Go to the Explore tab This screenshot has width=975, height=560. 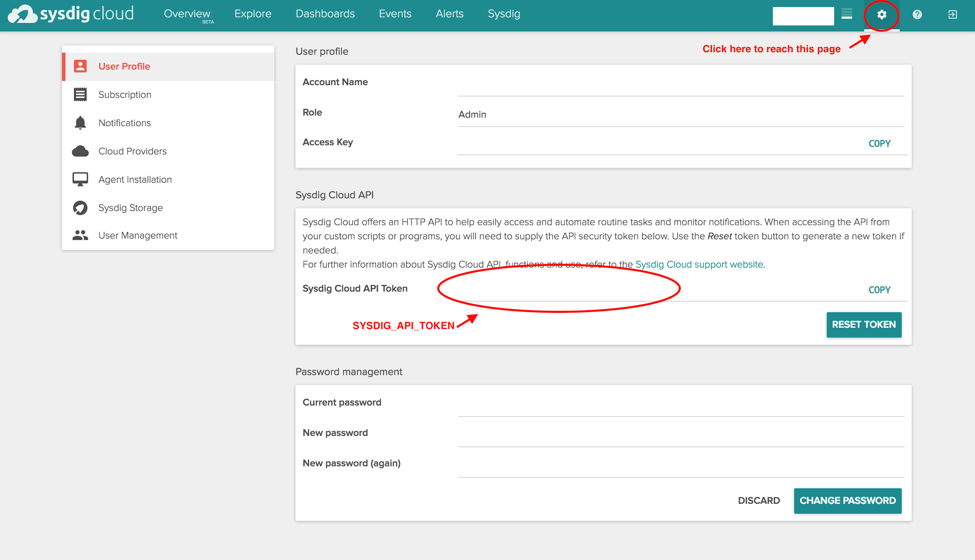coord(252,14)
